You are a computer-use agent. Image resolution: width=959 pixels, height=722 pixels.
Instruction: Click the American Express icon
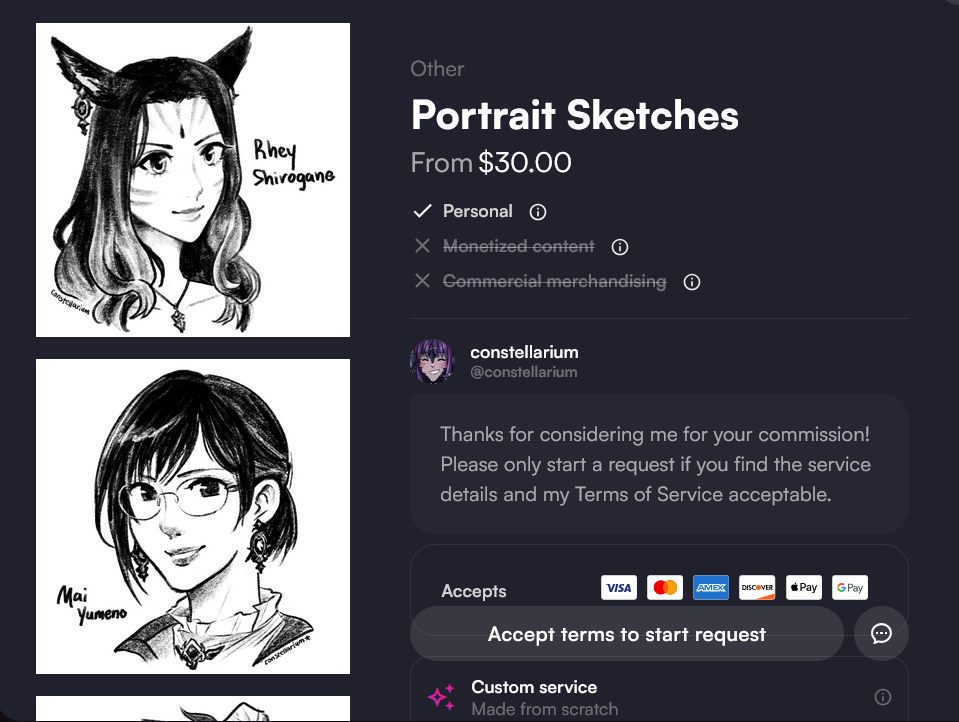point(711,588)
